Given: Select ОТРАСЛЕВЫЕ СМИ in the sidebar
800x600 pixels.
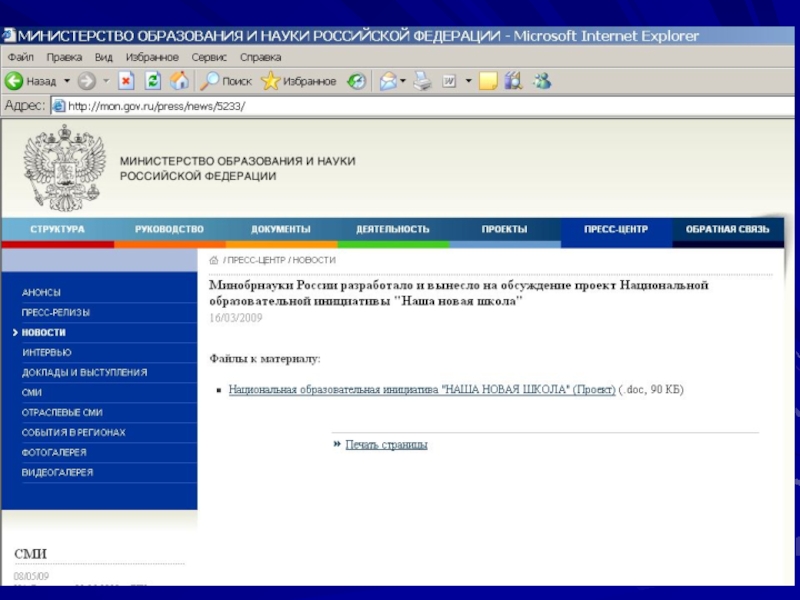Looking at the screenshot, I should click(x=62, y=412).
